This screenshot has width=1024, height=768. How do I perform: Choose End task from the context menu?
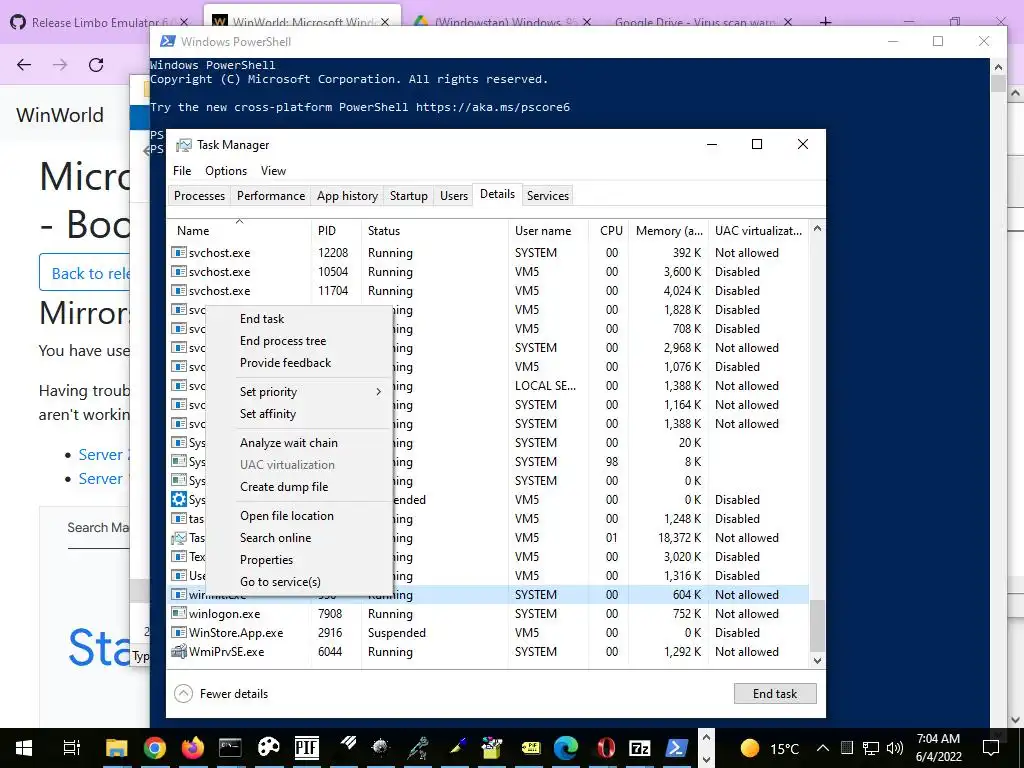(x=262, y=319)
